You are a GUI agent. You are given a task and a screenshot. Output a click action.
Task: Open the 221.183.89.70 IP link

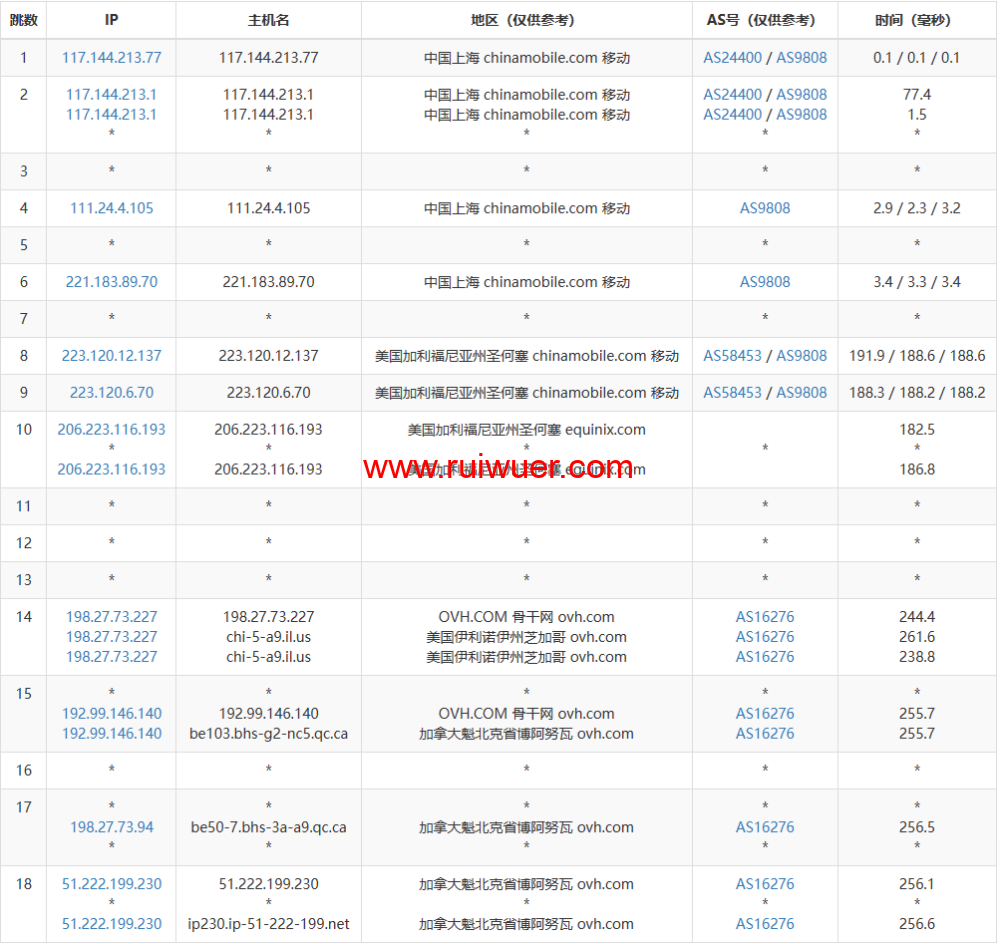[x=111, y=282]
